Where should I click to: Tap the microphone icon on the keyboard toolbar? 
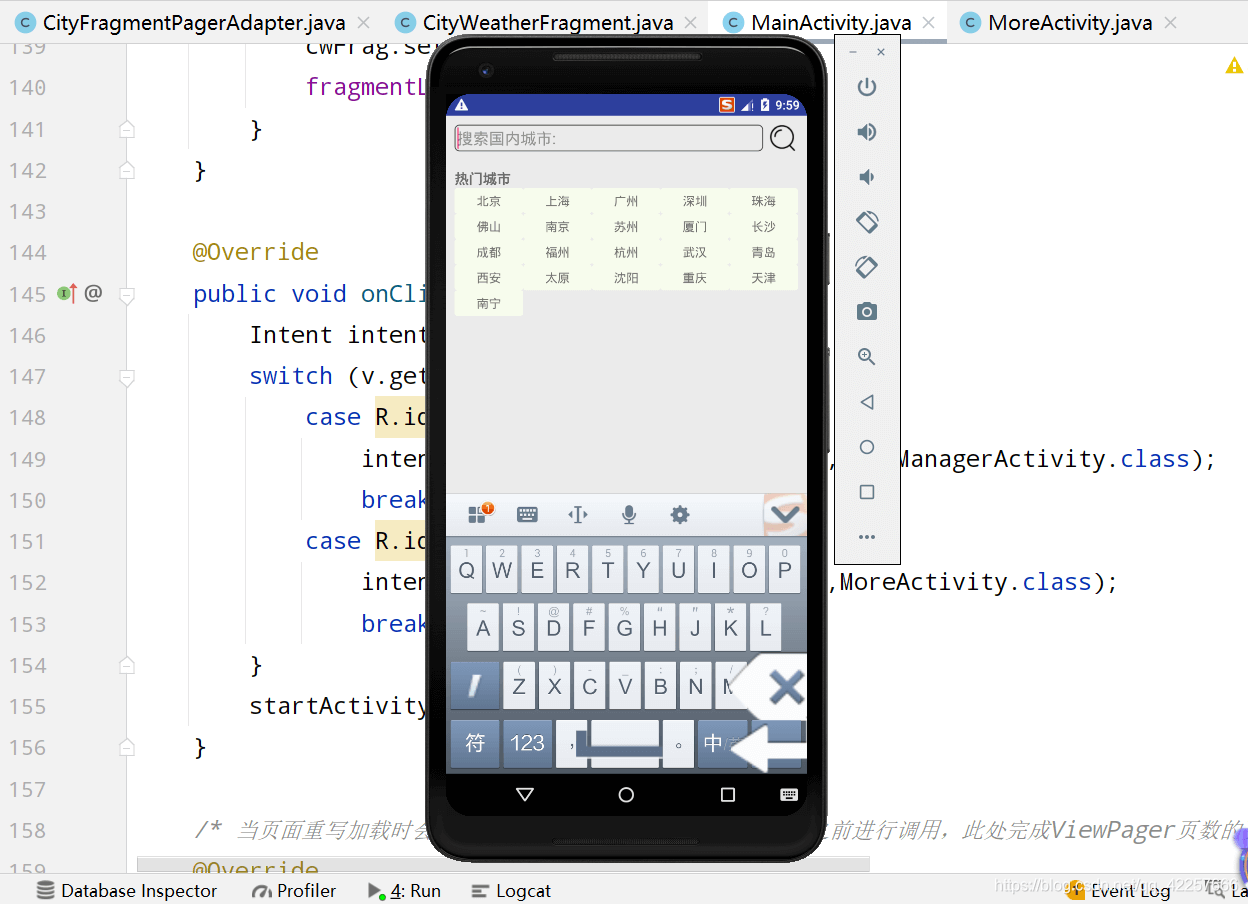pos(628,514)
